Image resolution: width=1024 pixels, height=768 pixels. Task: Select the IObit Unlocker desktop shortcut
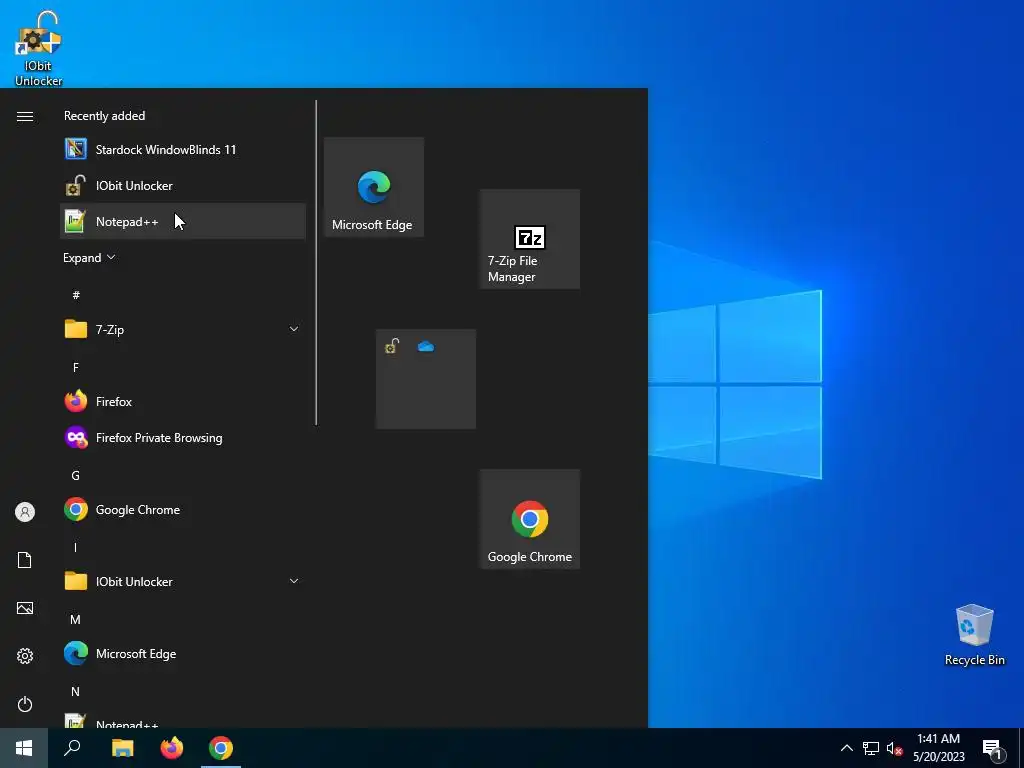[x=39, y=48]
